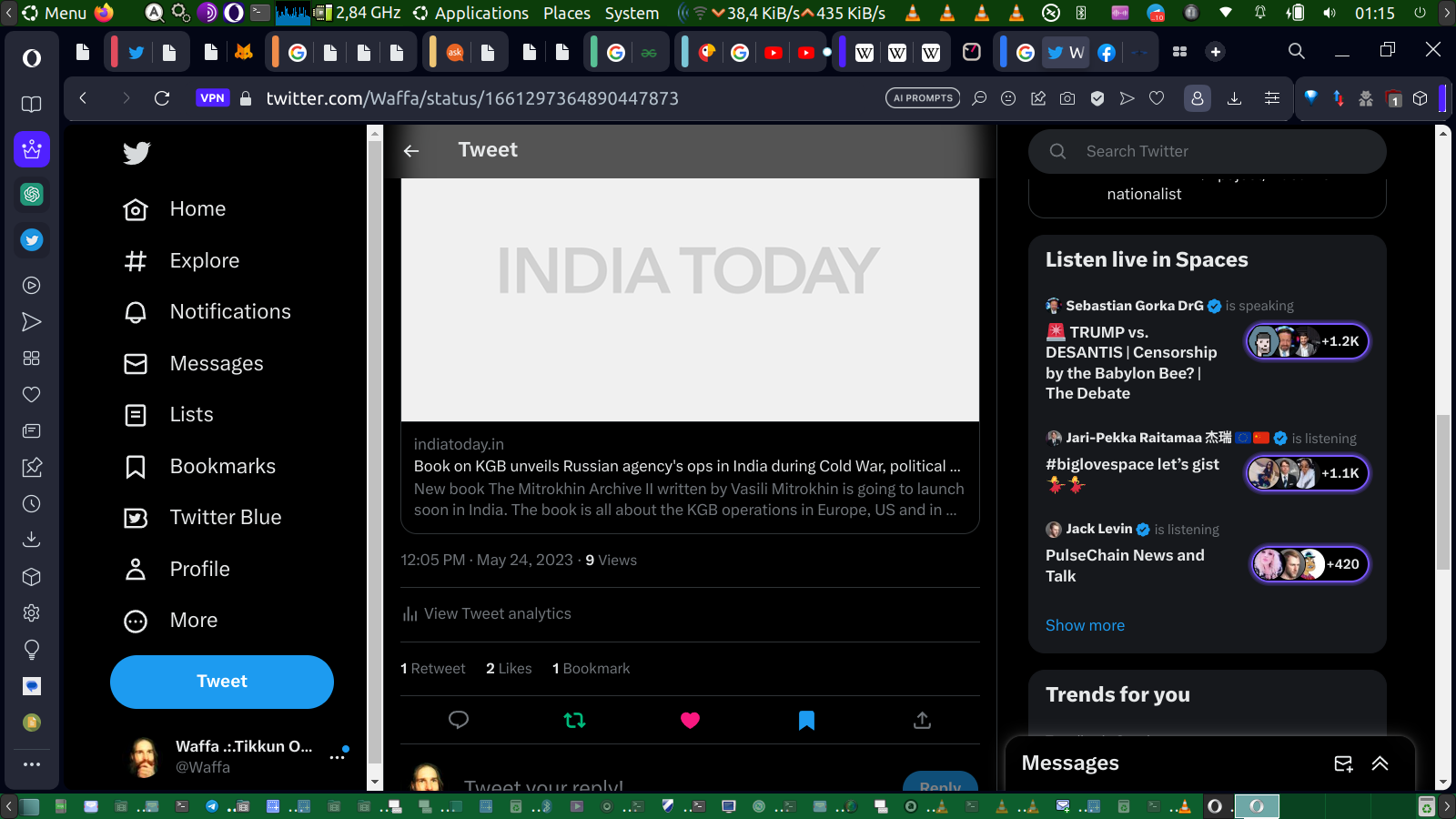View the 2 Likes list
Screen dimensions: 1456x819
coord(509,669)
